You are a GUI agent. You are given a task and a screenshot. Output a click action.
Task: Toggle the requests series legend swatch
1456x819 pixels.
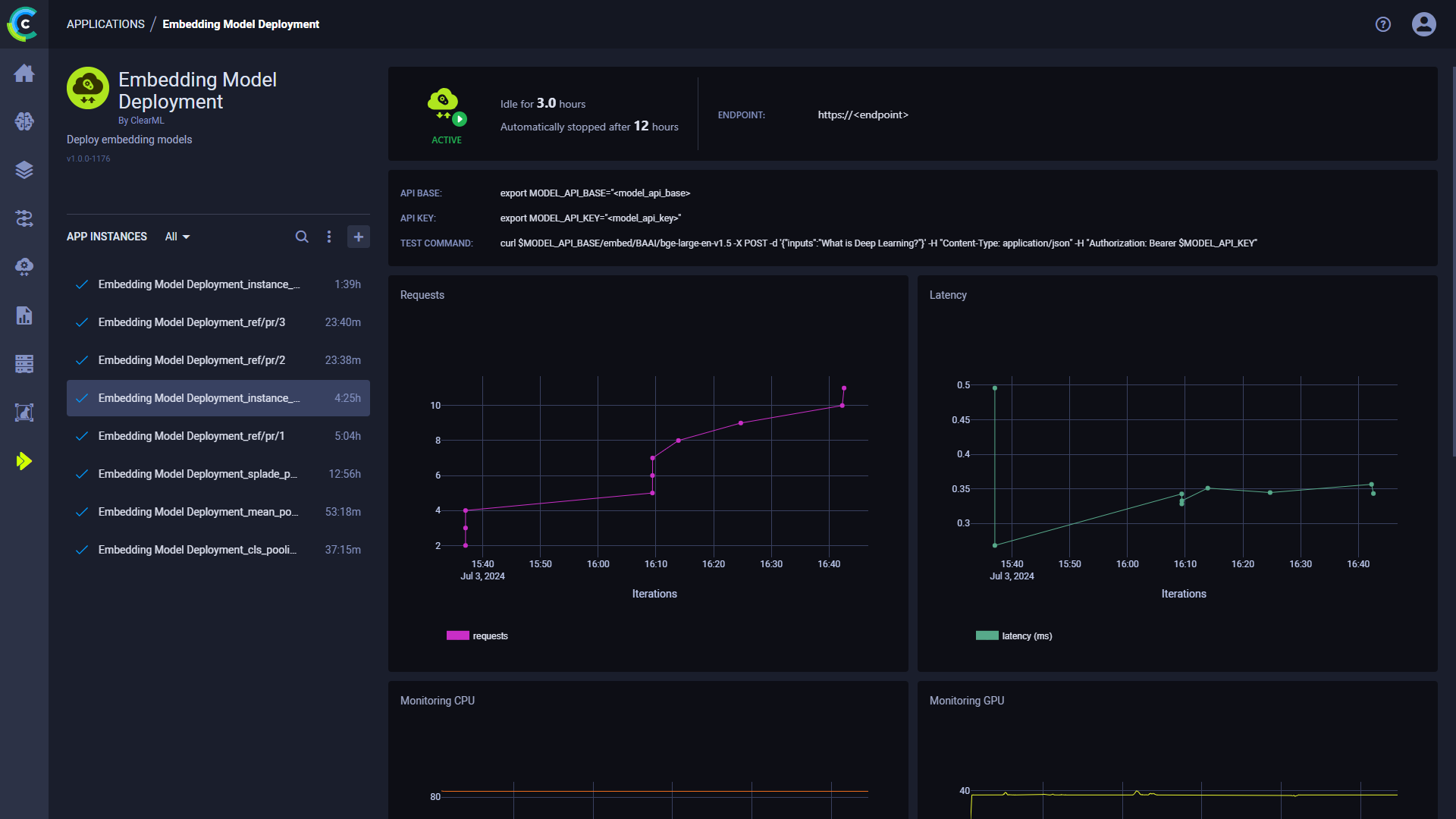[x=458, y=635]
